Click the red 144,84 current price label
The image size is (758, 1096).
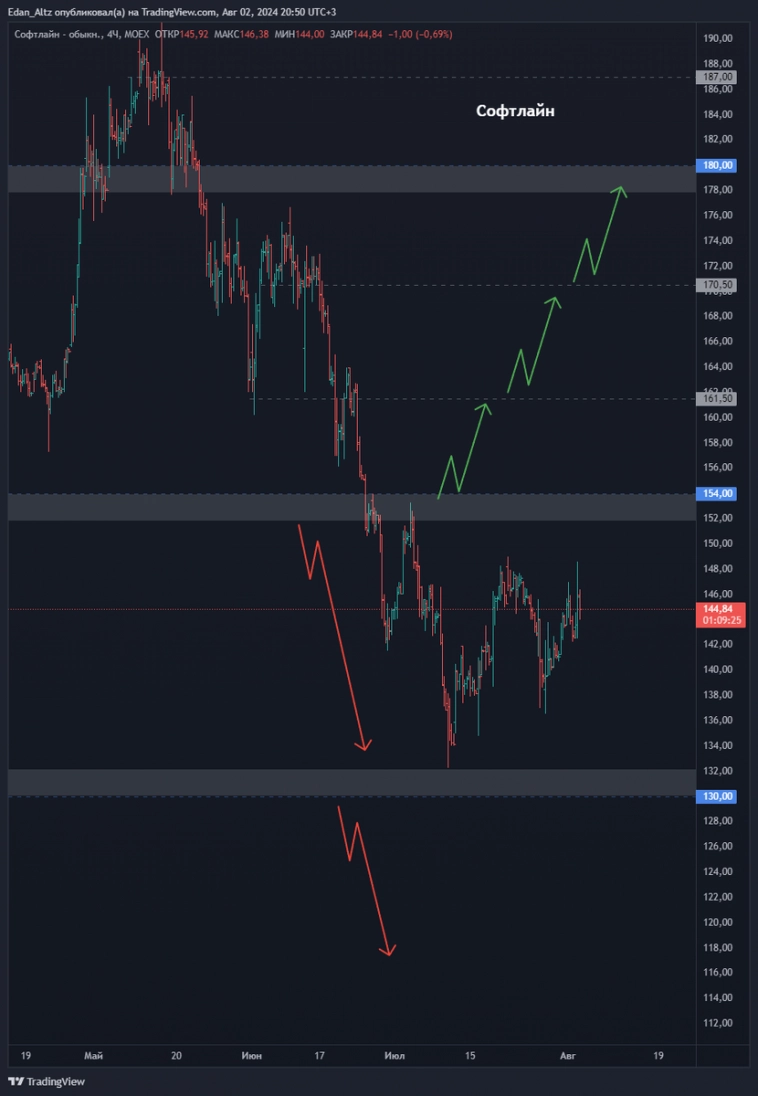coord(717,609)
